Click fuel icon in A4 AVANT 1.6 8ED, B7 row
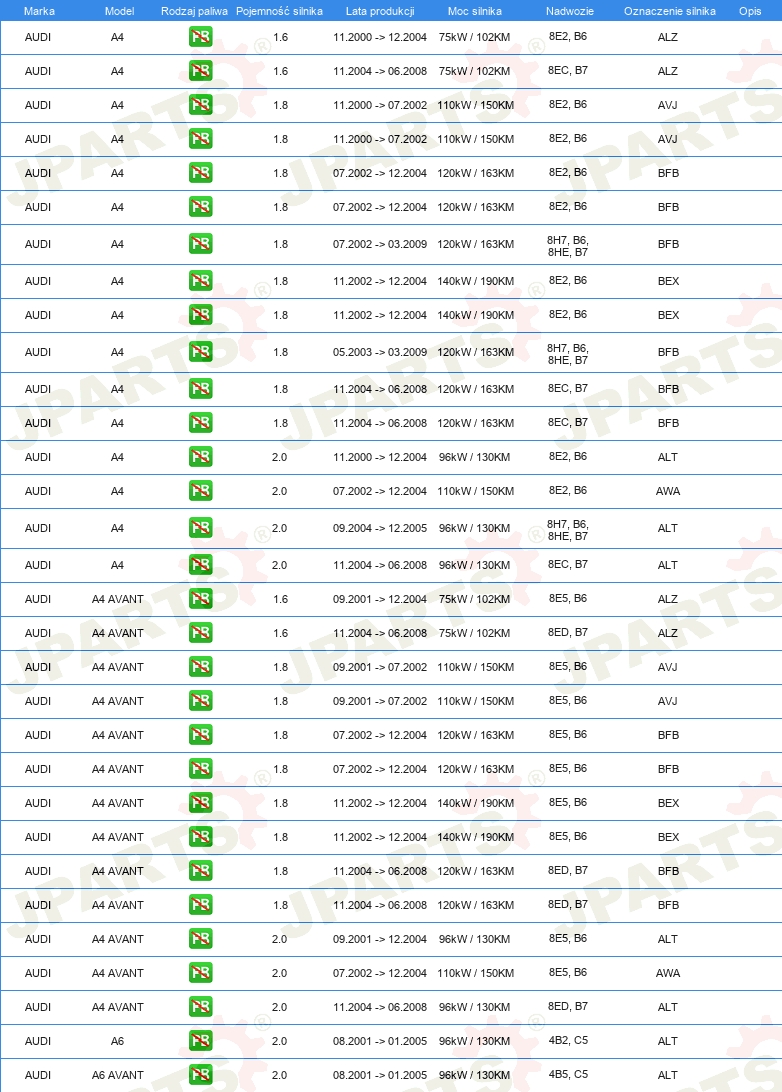Viewport: 782px width, 1092px height. click(x=201, y=633)
